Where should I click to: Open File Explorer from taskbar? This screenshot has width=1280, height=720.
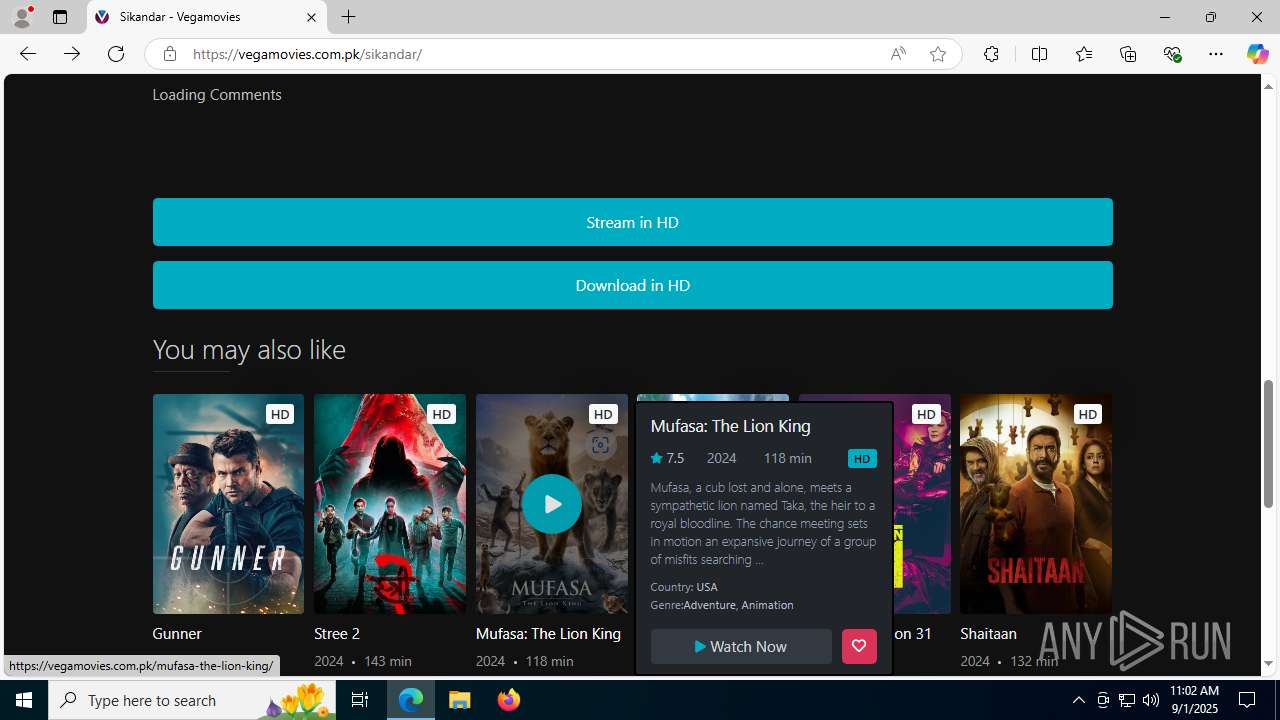460,700
